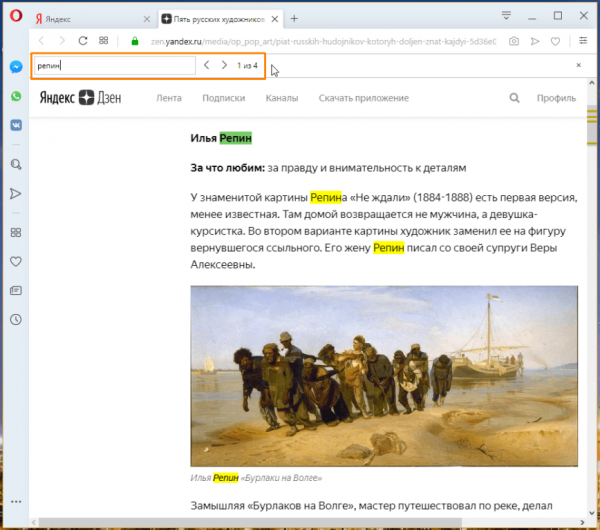Click Скачать приложение link
600x530 pixels.
(364, 98)
